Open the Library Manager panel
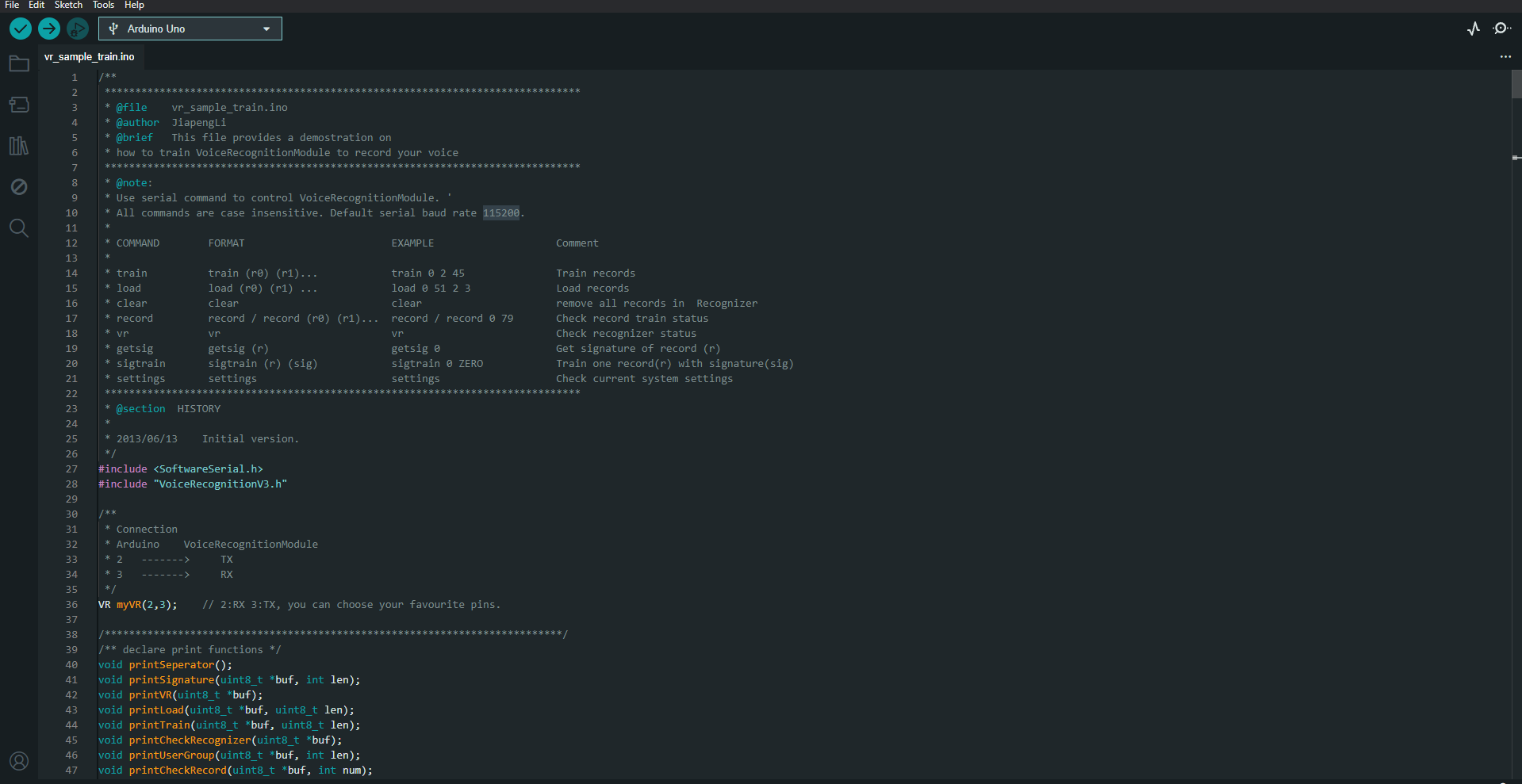This screenshot has height=784, width=1522. click(x=19, y=146)
